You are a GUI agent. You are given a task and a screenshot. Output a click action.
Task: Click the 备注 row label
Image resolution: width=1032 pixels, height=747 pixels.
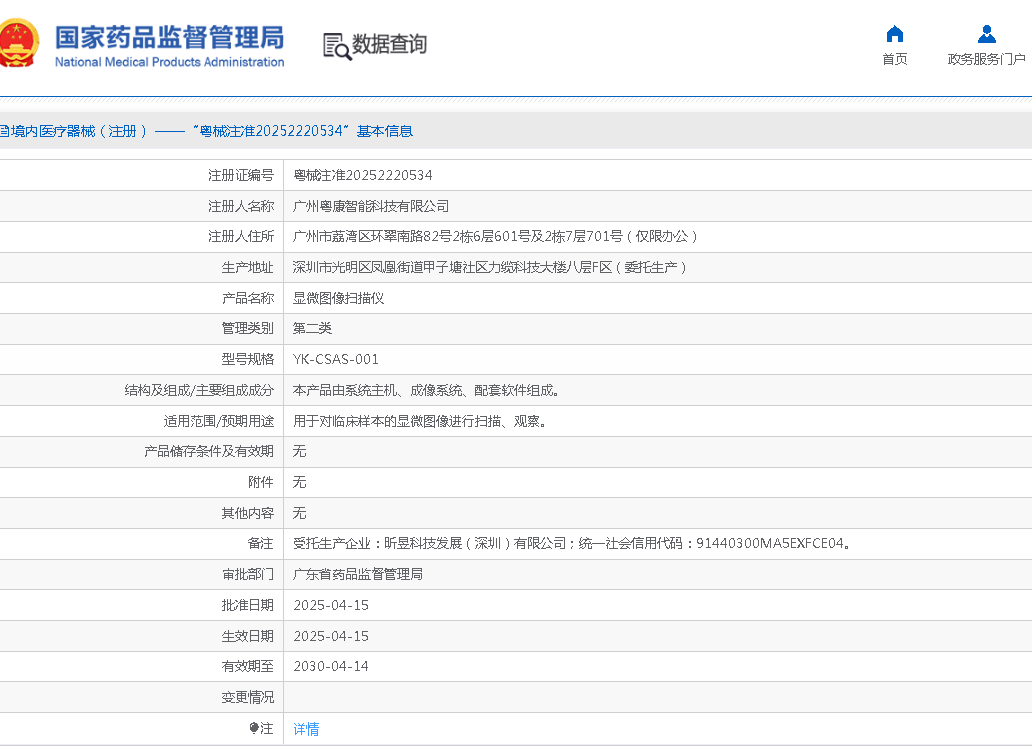point(261,544)
